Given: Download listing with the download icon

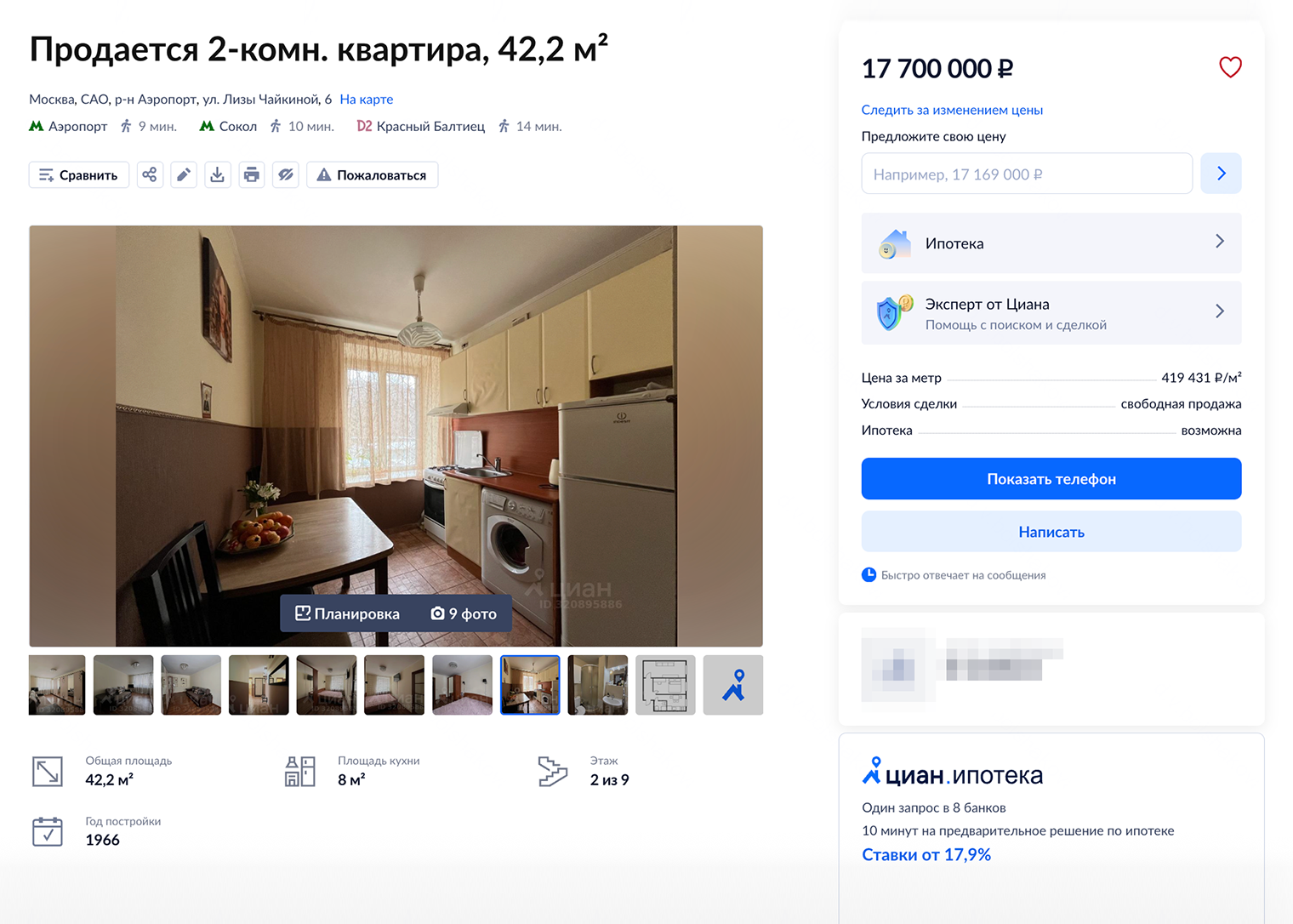Looking at the screenshot, I should coord(218,174).
